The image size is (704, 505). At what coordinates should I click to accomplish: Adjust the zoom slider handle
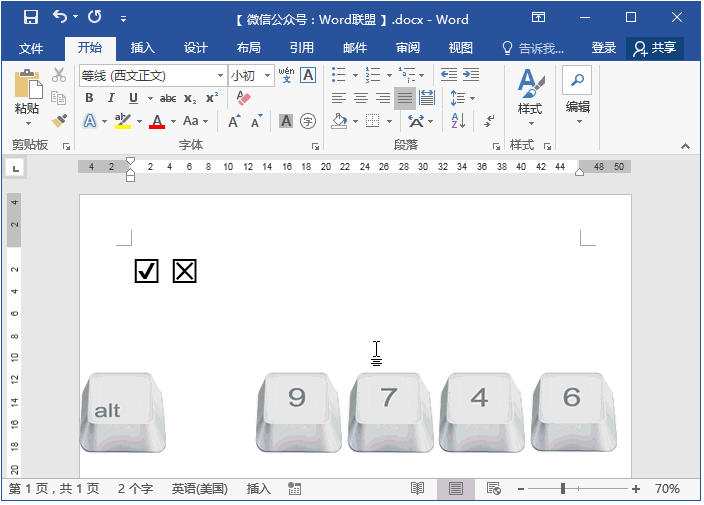(563, 488)
